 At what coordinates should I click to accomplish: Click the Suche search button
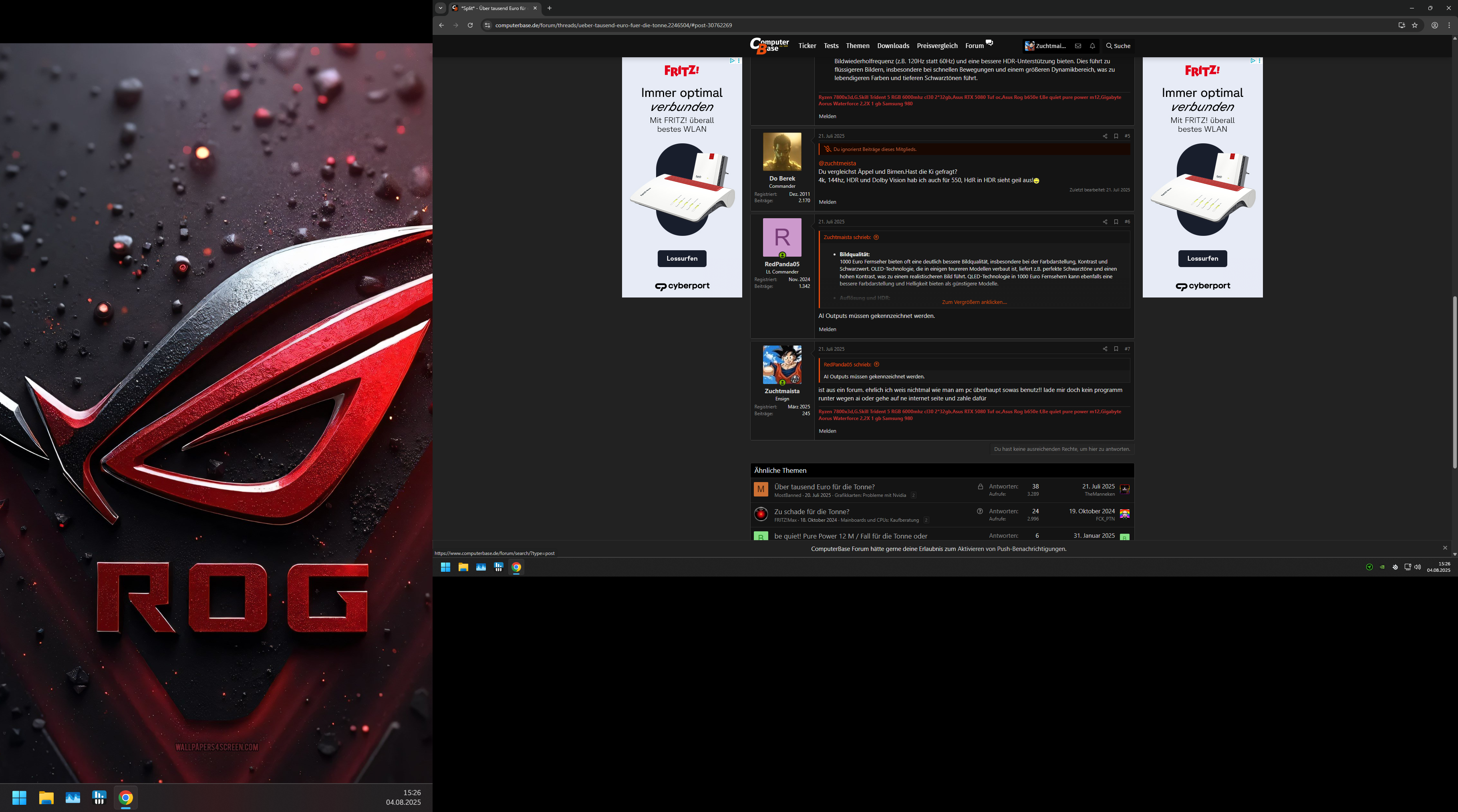(x=1118, y=46)
